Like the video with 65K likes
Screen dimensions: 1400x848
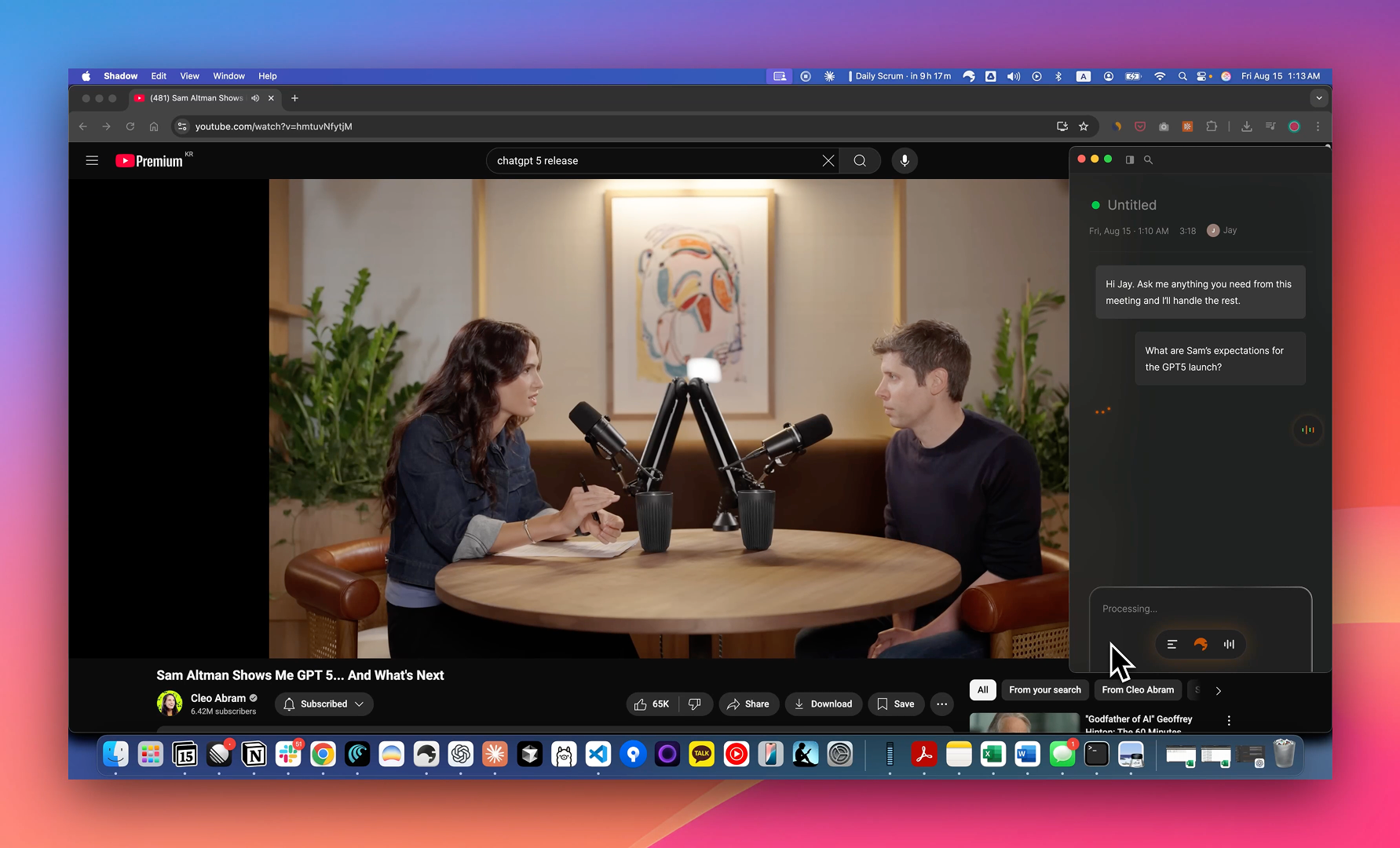pyautogui.click(x=652, y=704)
